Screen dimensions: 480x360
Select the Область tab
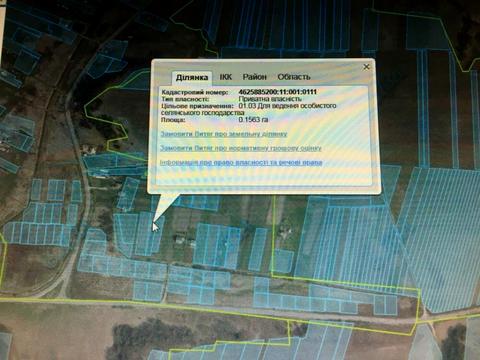[x=294, y=77]
